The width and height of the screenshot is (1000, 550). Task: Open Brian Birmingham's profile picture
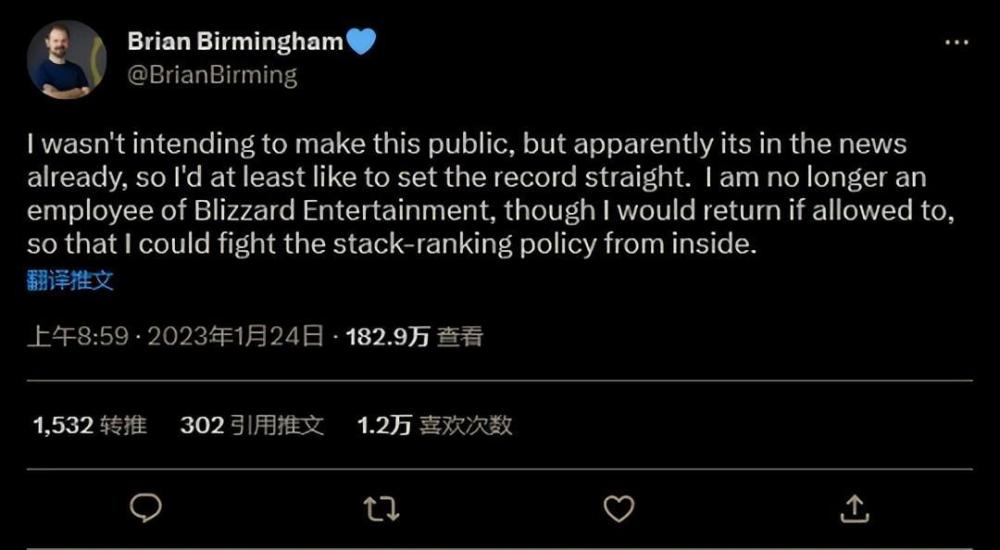(66, 60)
